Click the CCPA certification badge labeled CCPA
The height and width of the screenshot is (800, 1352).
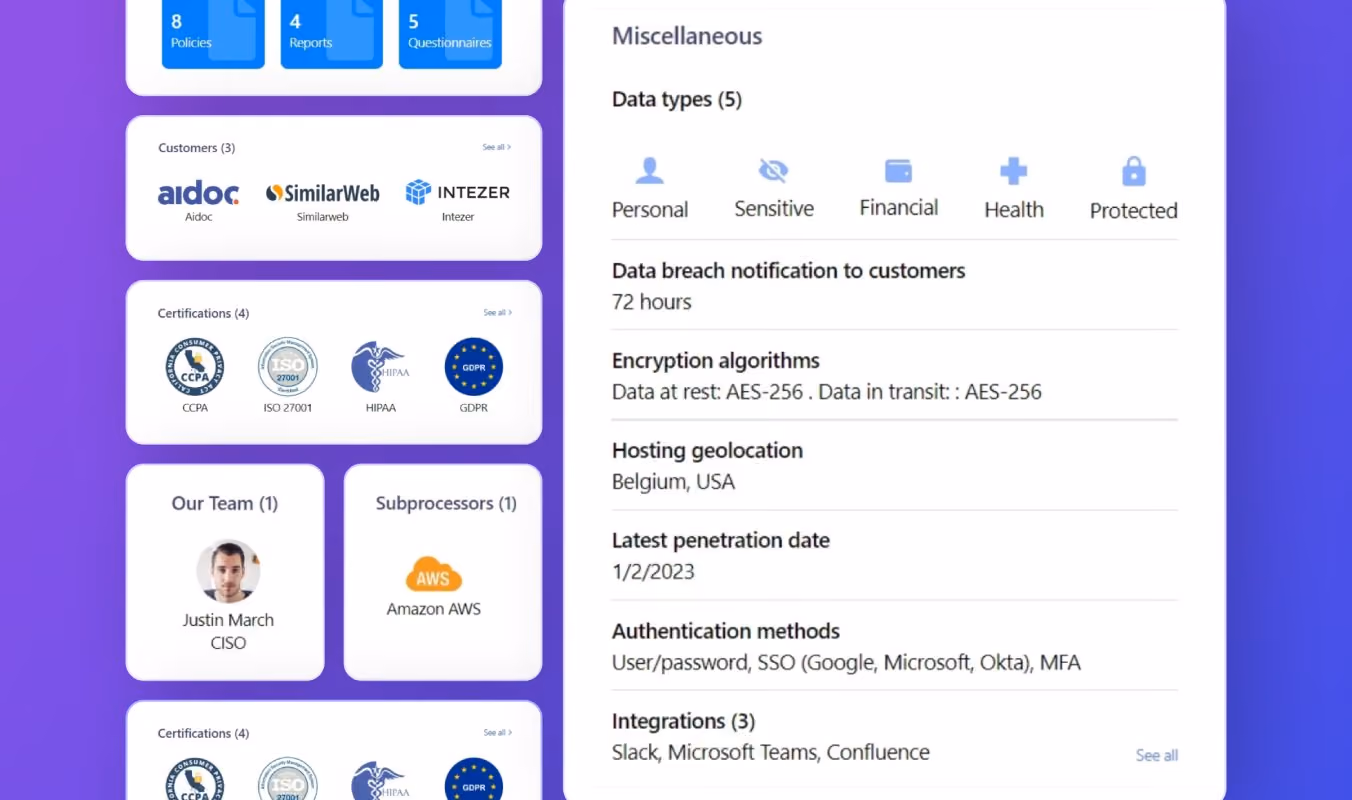tap(195, 366)
